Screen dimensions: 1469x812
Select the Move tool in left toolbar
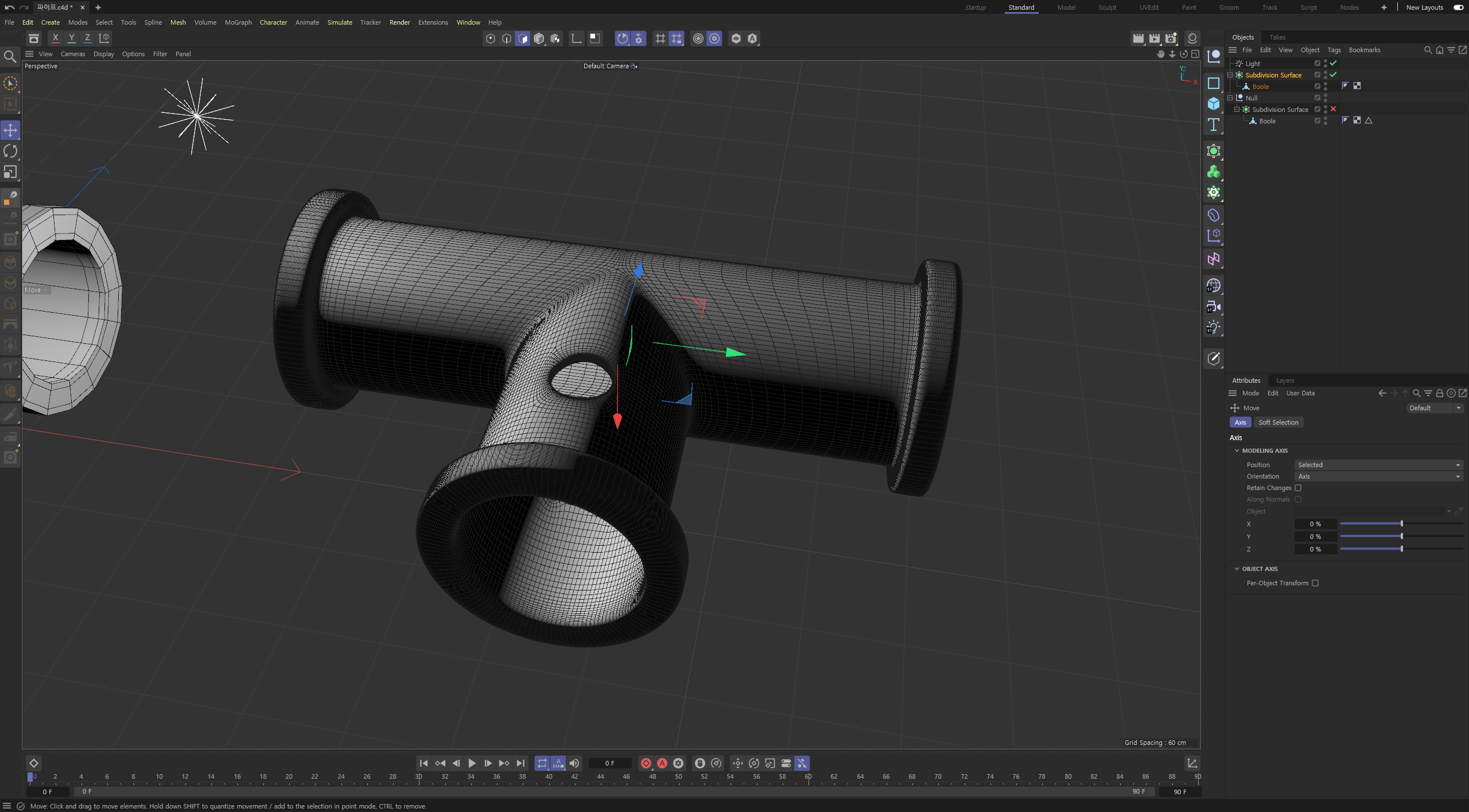[10, 130]
